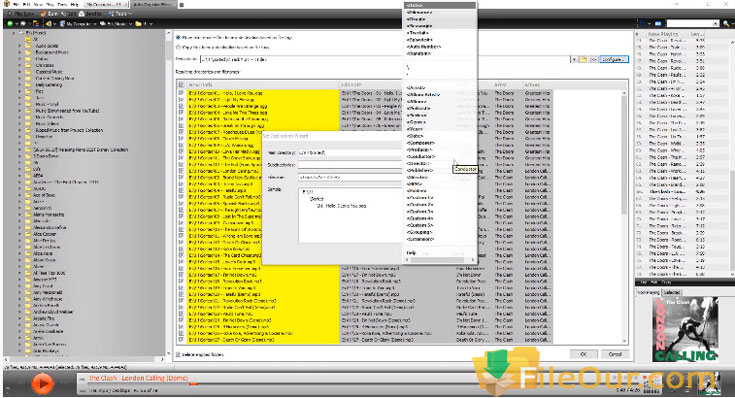The image size is (735, 398).
Task: Toggle the Delete emptied folders checkbox
Action: coord(178,355)
